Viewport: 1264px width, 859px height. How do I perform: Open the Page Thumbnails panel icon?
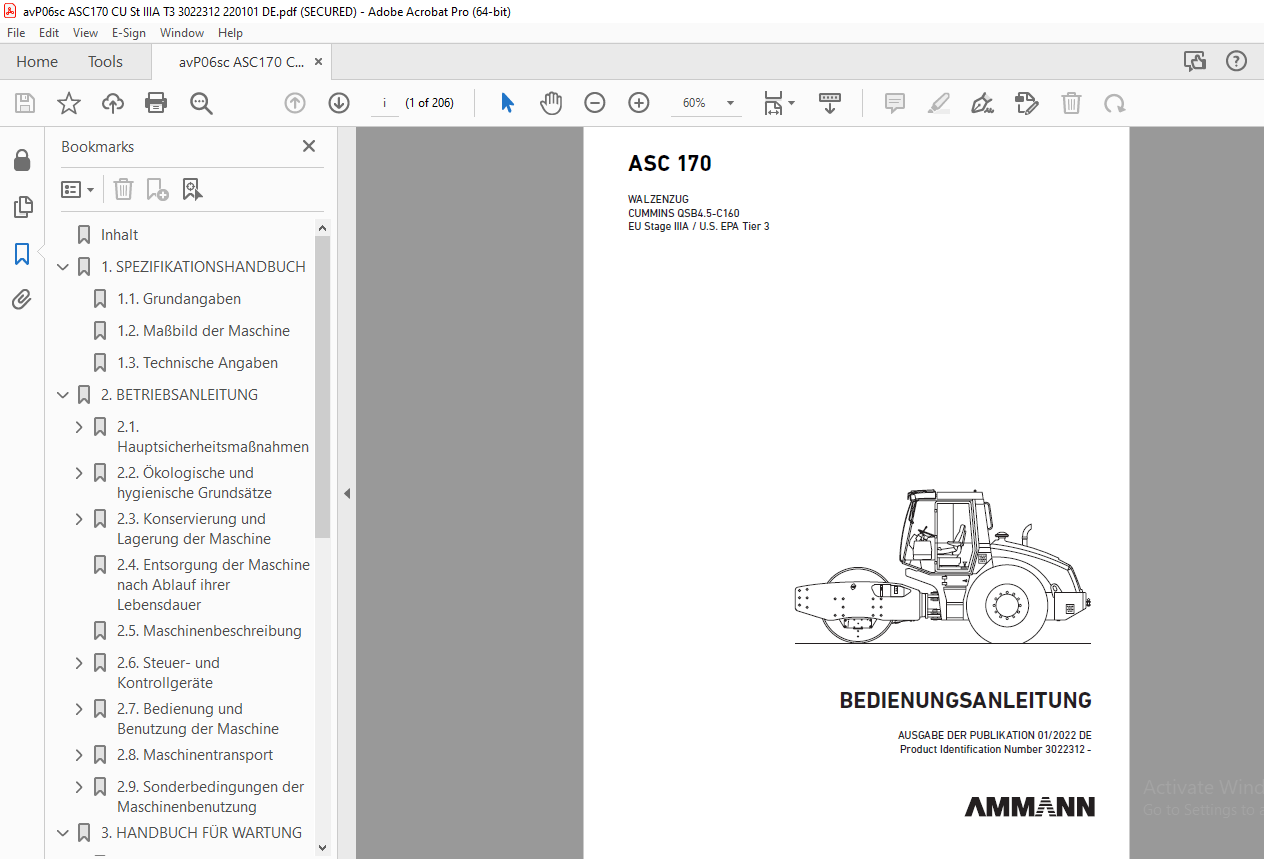point(22,207)
